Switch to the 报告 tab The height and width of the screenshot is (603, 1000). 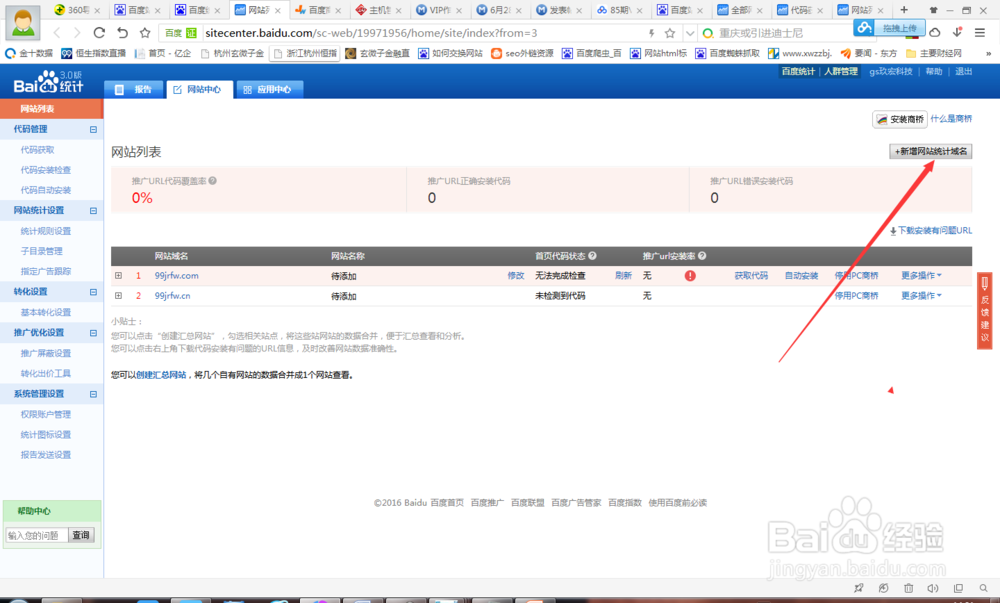[x=134, y=89]
